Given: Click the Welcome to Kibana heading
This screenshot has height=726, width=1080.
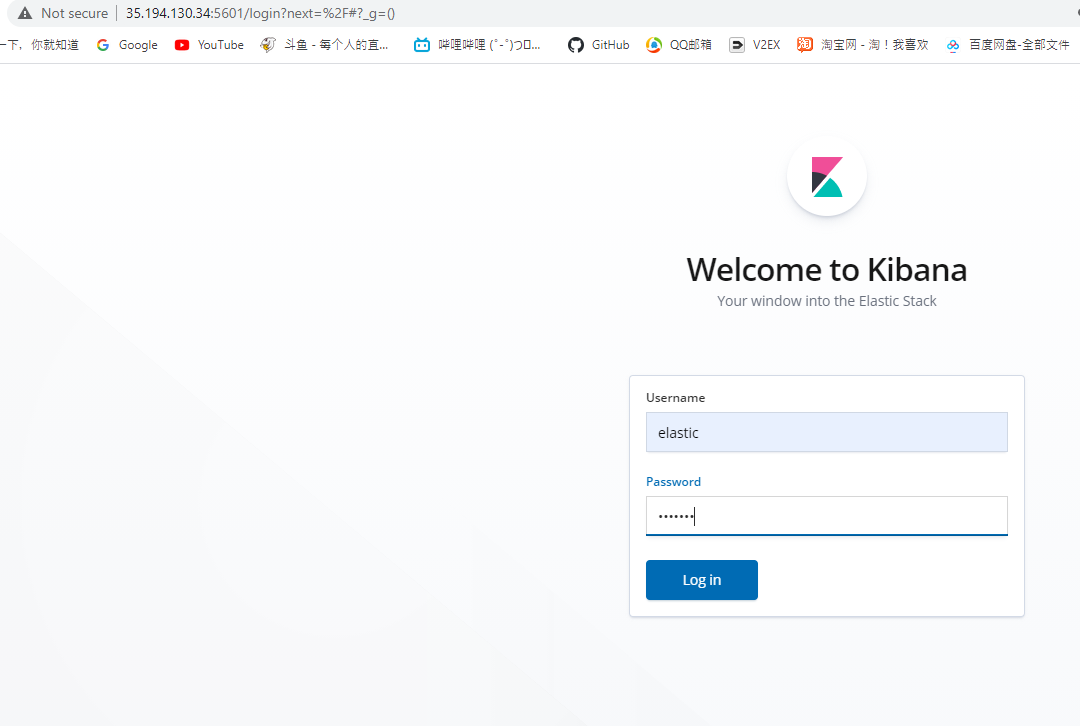Looking at the screenshot, I should pos(827,269).
